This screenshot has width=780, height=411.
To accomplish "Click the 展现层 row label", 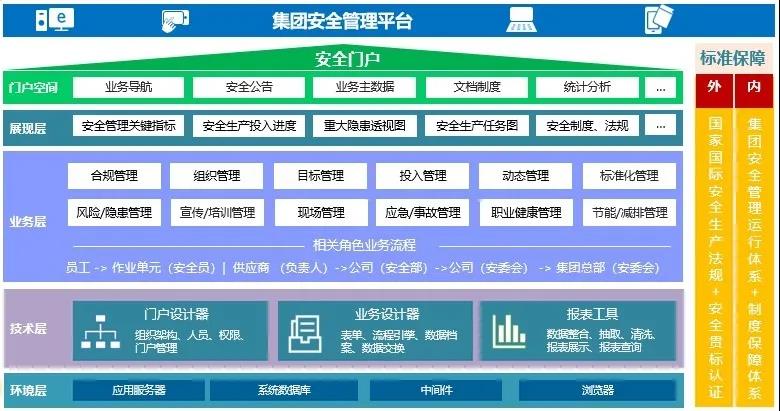I will (x=28, y=128).
